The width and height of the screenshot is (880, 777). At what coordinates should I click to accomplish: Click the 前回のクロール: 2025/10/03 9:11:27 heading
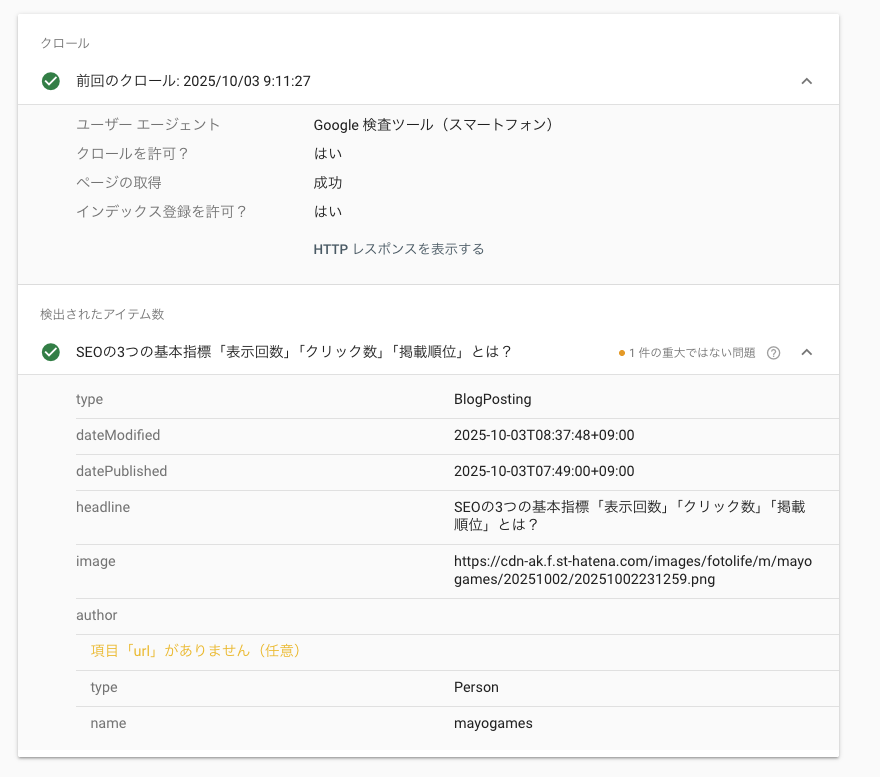click(x=193, y=81)
